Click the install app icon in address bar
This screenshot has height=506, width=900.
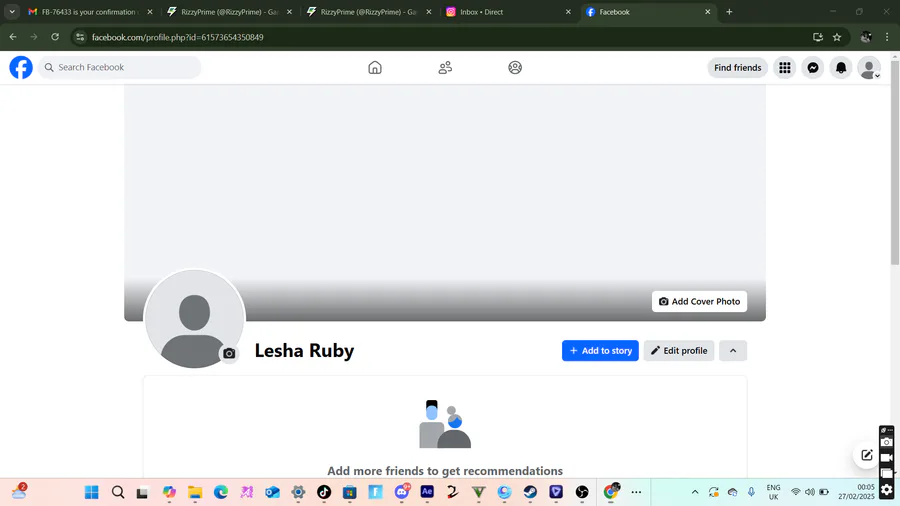pyautogui.click(x=818, y=37)
